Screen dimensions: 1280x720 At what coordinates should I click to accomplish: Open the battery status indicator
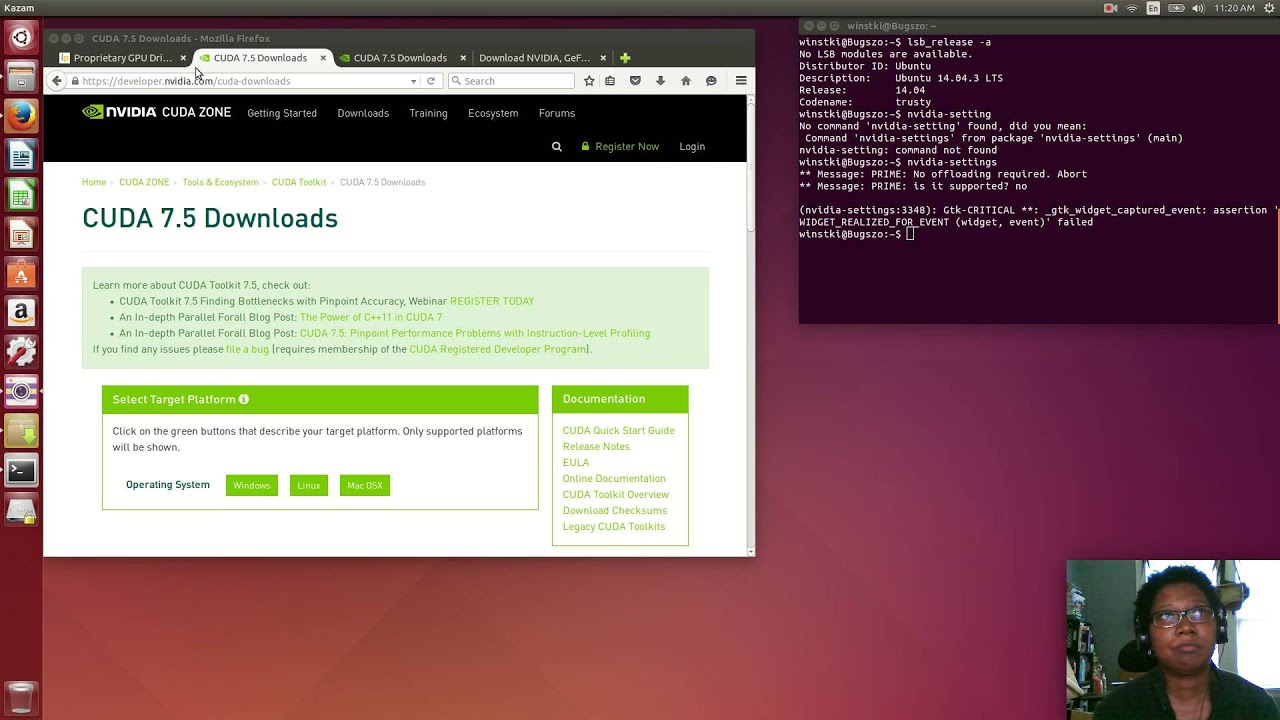click(x=1176, y=8)
